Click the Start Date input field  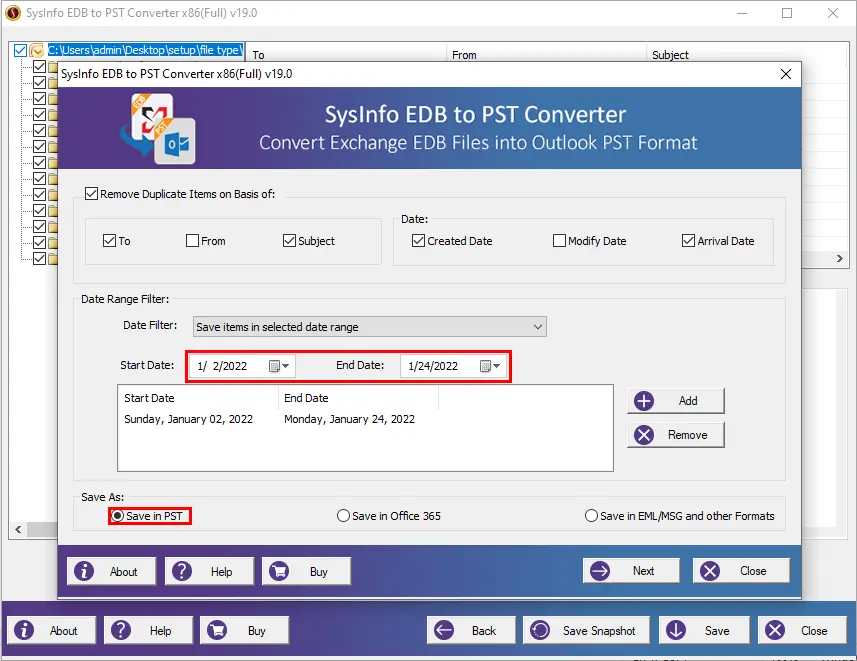pos(242,366)
